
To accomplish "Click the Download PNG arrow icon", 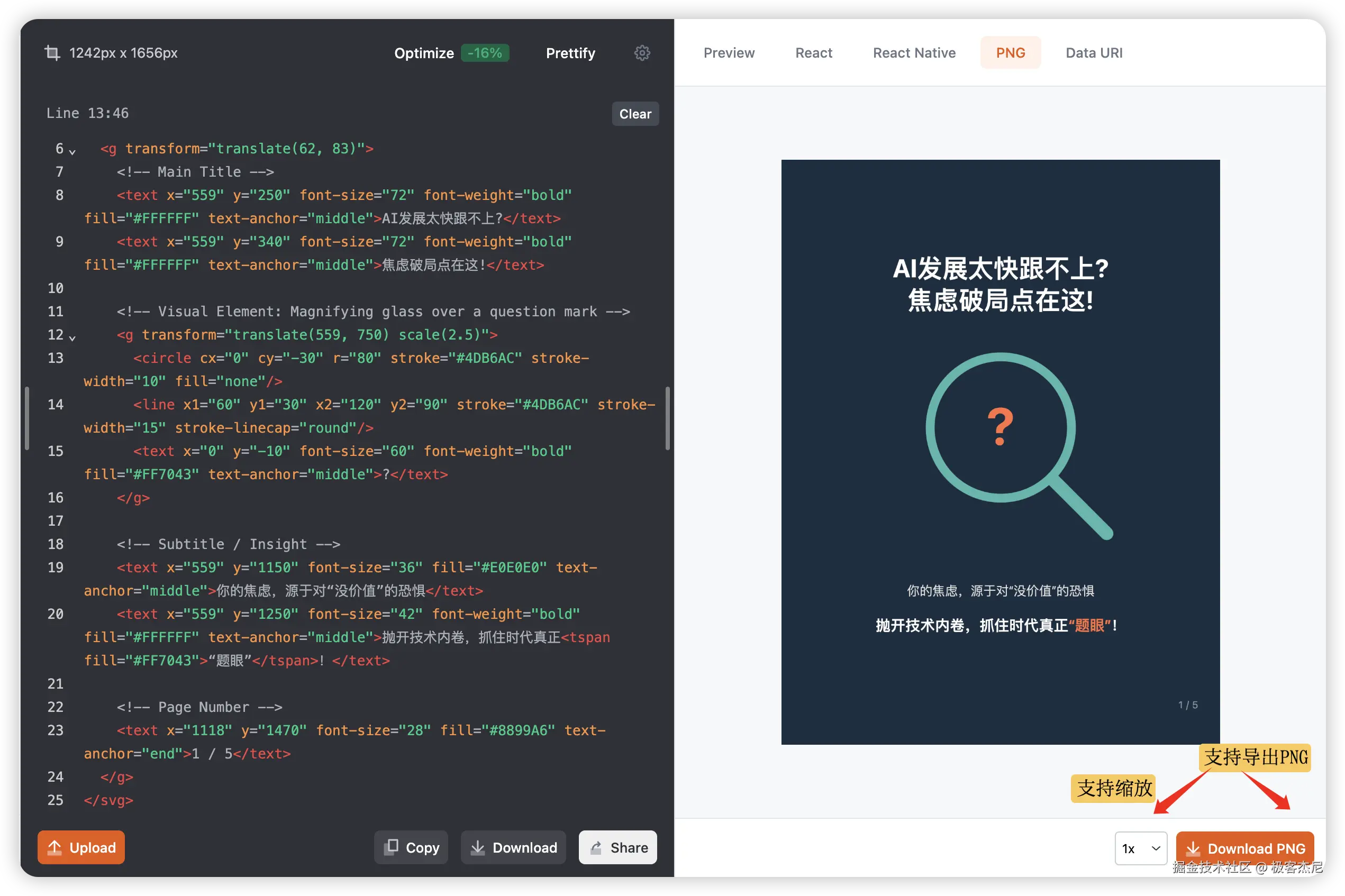I will [1193, 848].
